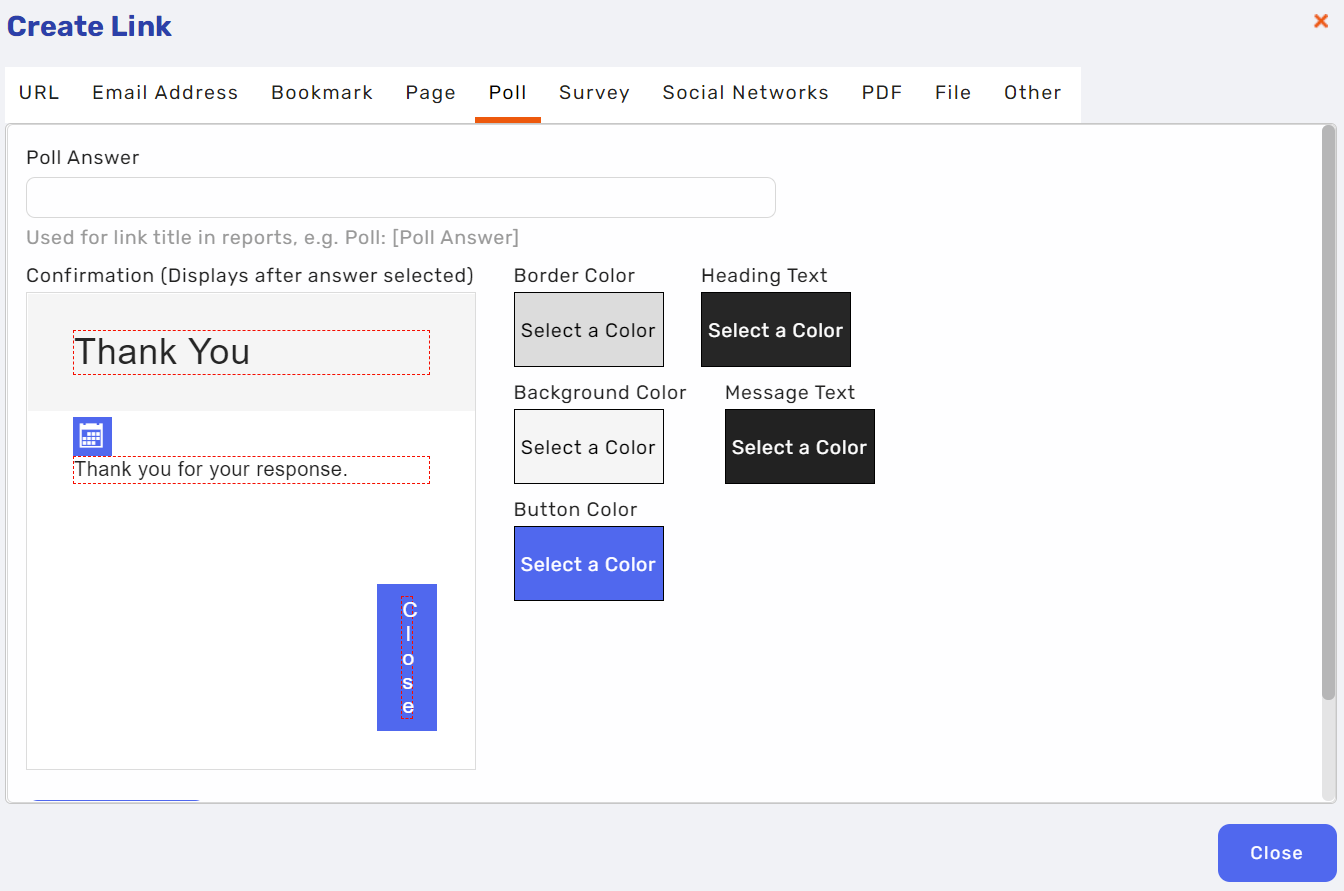Image resolution: width=1344 pixels, height=891 pixels.
Task: Click the dialog's vertical scrollbar
Action: 1328,412
